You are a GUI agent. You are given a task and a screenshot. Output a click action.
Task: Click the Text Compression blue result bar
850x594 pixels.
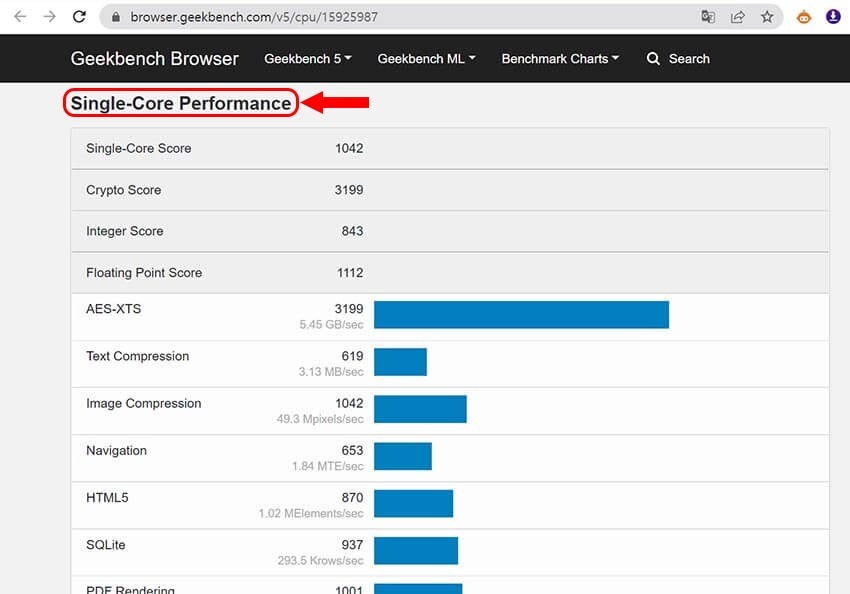coord(400,361)
